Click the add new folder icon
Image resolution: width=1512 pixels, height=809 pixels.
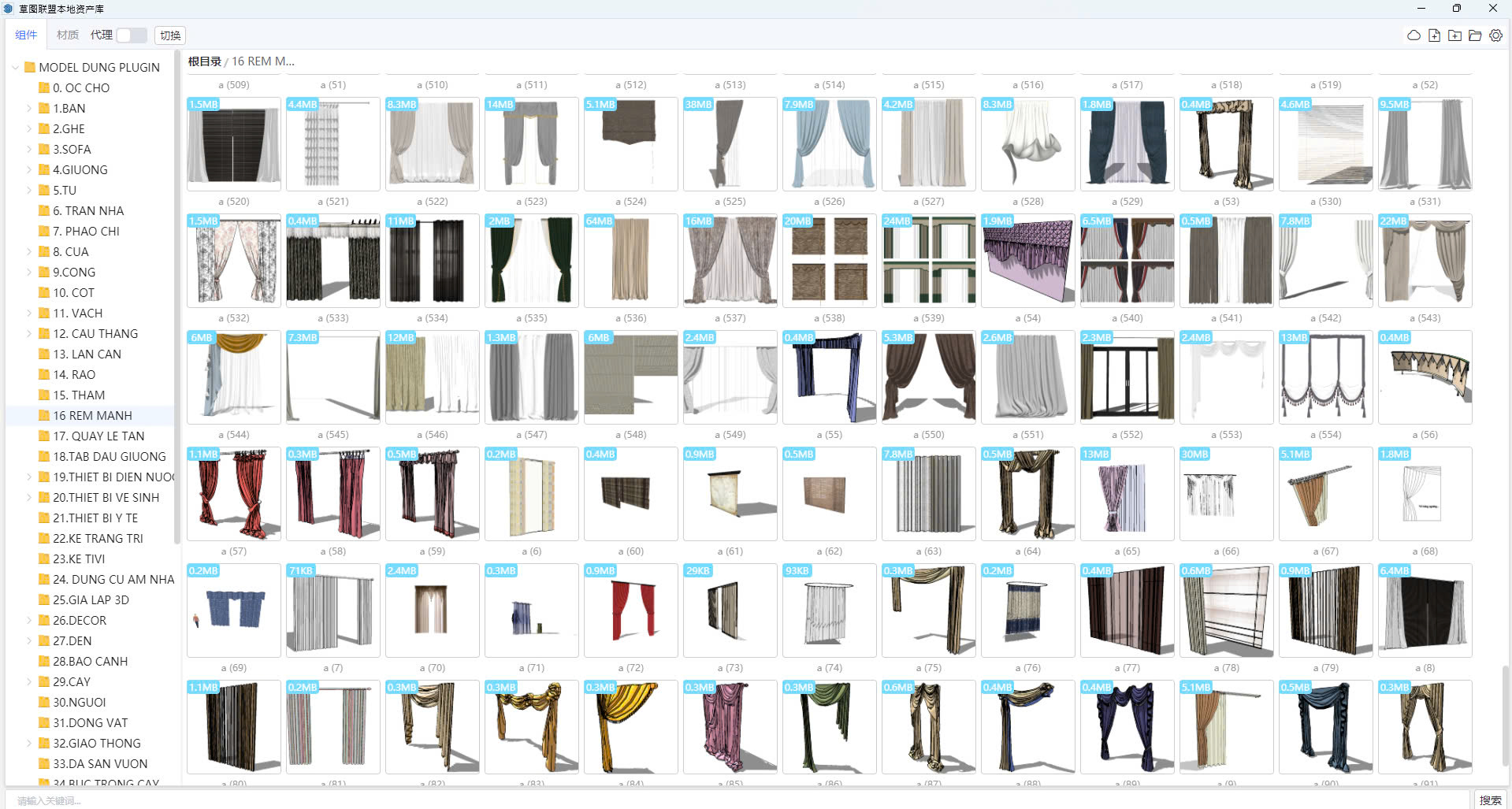[1454, 35]
